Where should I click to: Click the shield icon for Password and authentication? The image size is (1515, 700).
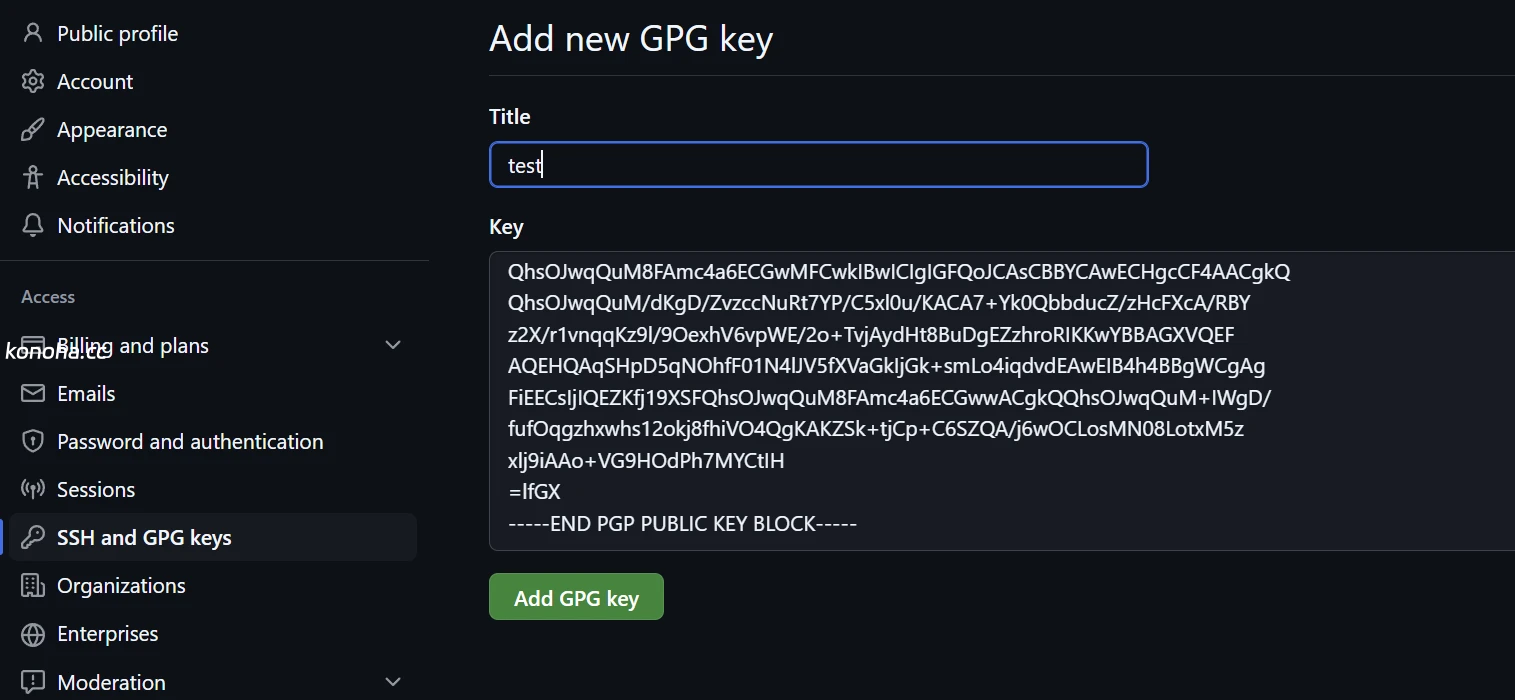pos(33,441)
